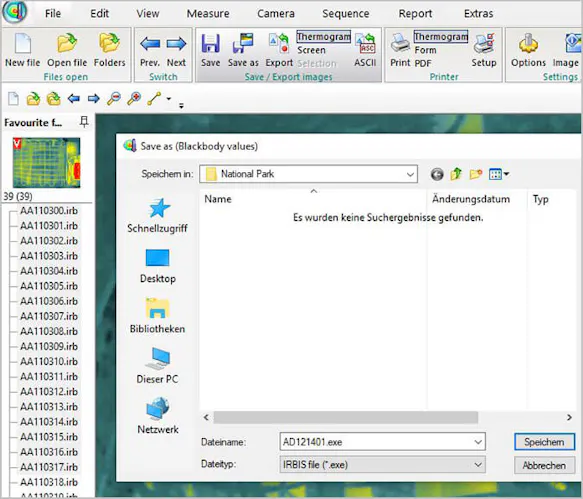583x499 pixels.
Task: Open Netzwerk in dialog sidebar
Action: (158, 416)
